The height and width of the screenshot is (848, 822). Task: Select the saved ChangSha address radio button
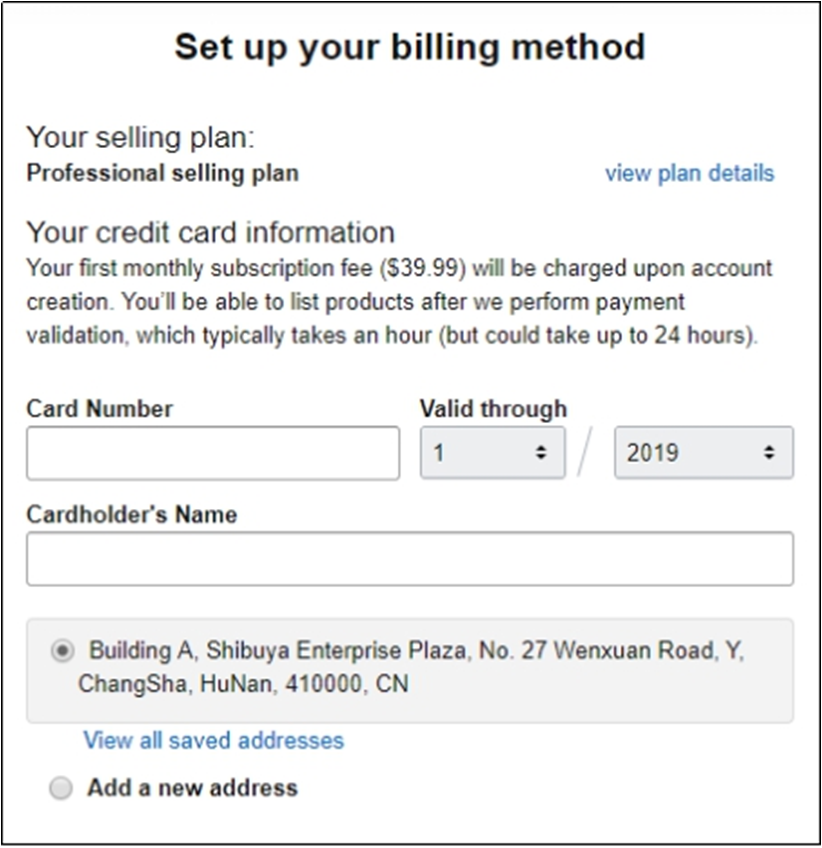tap(62, 651)
